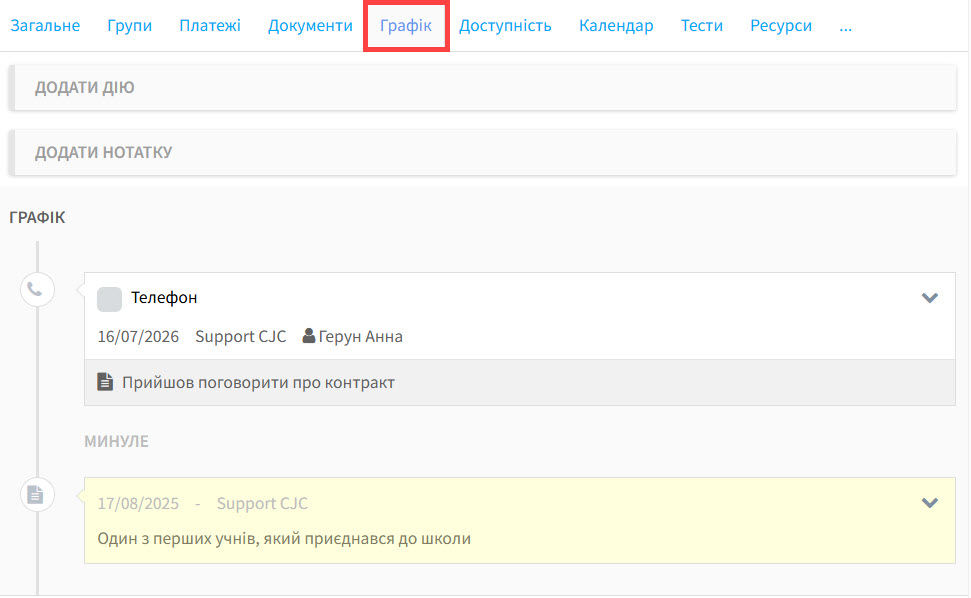Click the date 17/08/2025 in the note

tap(138, 504)
